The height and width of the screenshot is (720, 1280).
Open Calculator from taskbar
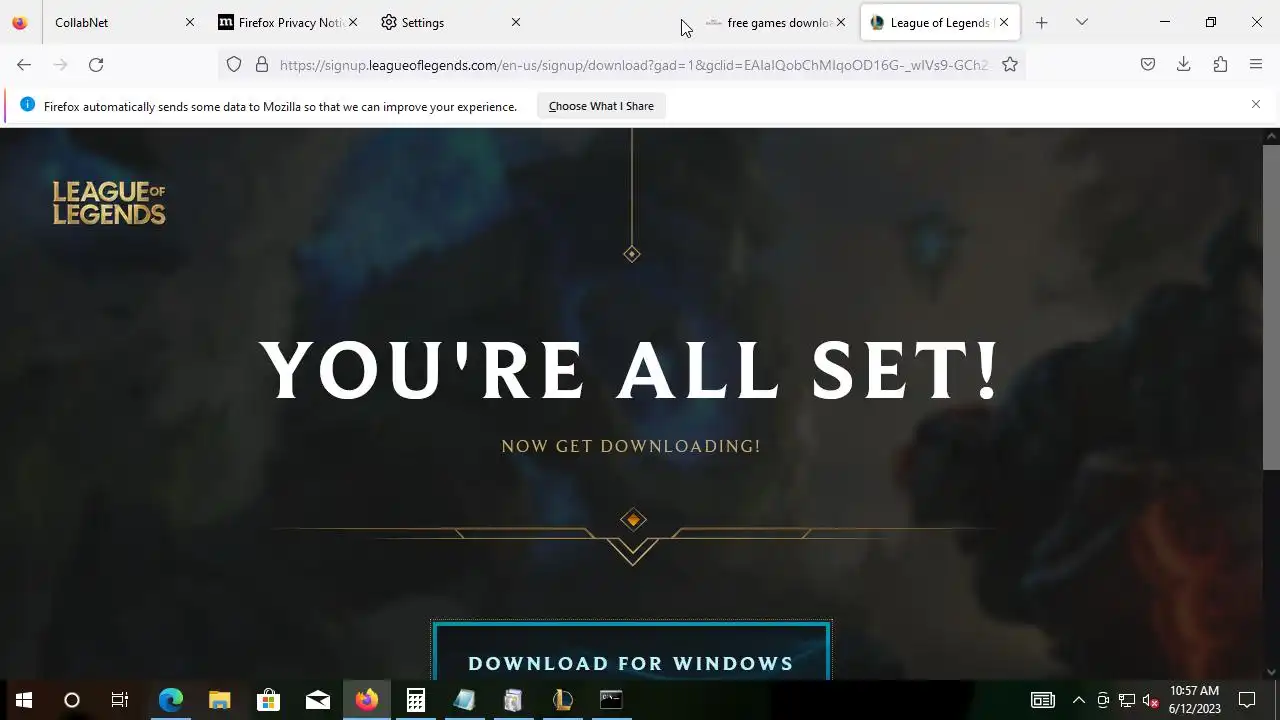(x=415, y=700)
